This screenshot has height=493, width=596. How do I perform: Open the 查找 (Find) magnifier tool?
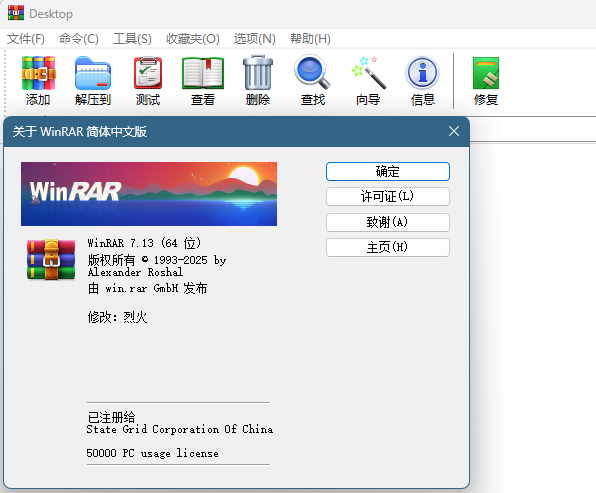(312, 73)
